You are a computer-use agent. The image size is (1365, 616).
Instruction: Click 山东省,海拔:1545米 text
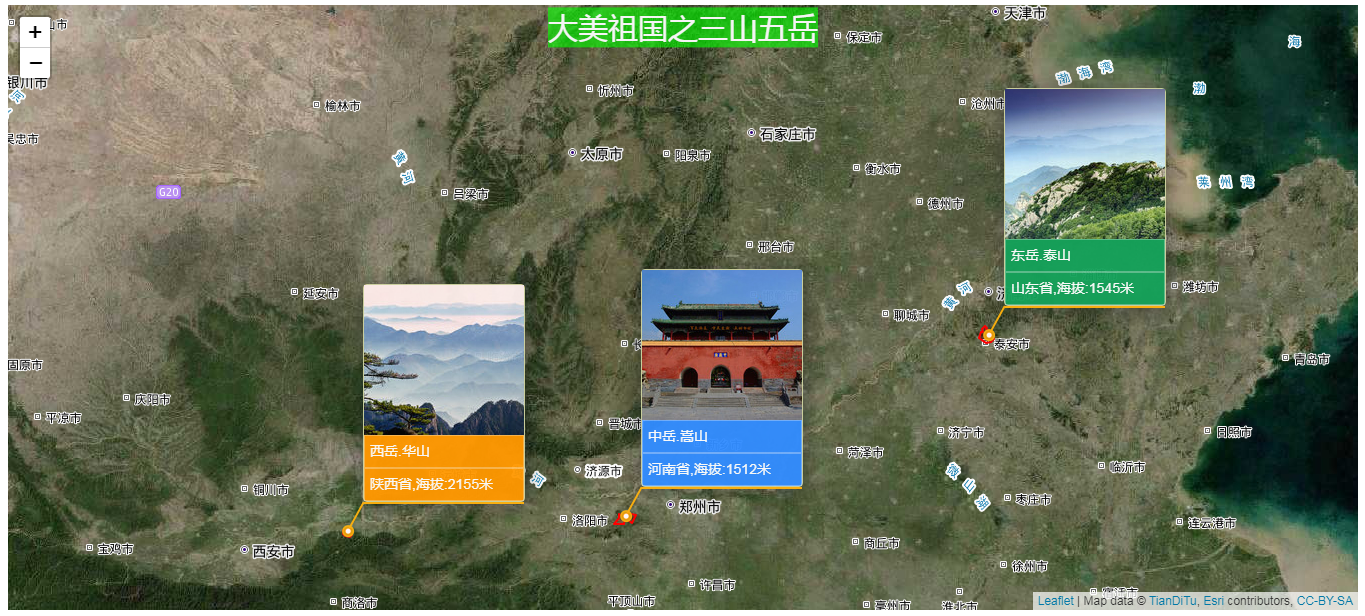pos(1072,288)
